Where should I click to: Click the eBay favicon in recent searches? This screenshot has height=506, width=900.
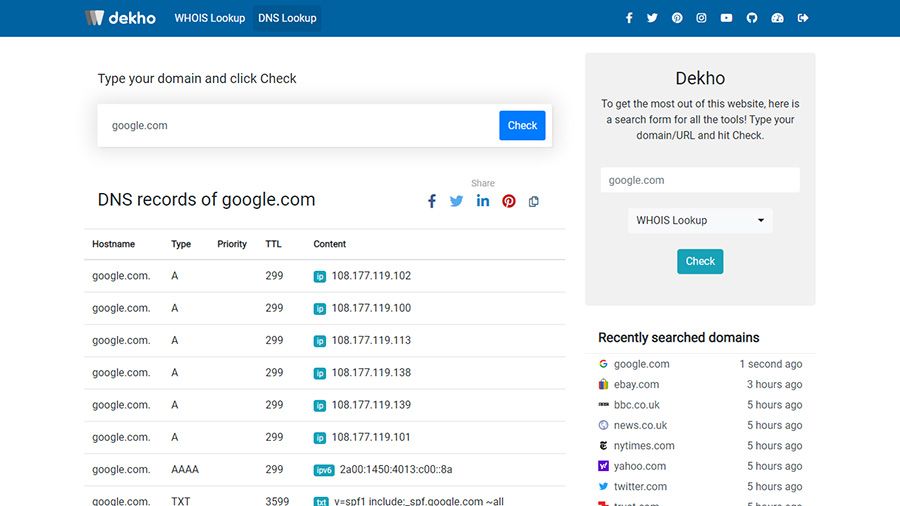[x=603, y=384]
